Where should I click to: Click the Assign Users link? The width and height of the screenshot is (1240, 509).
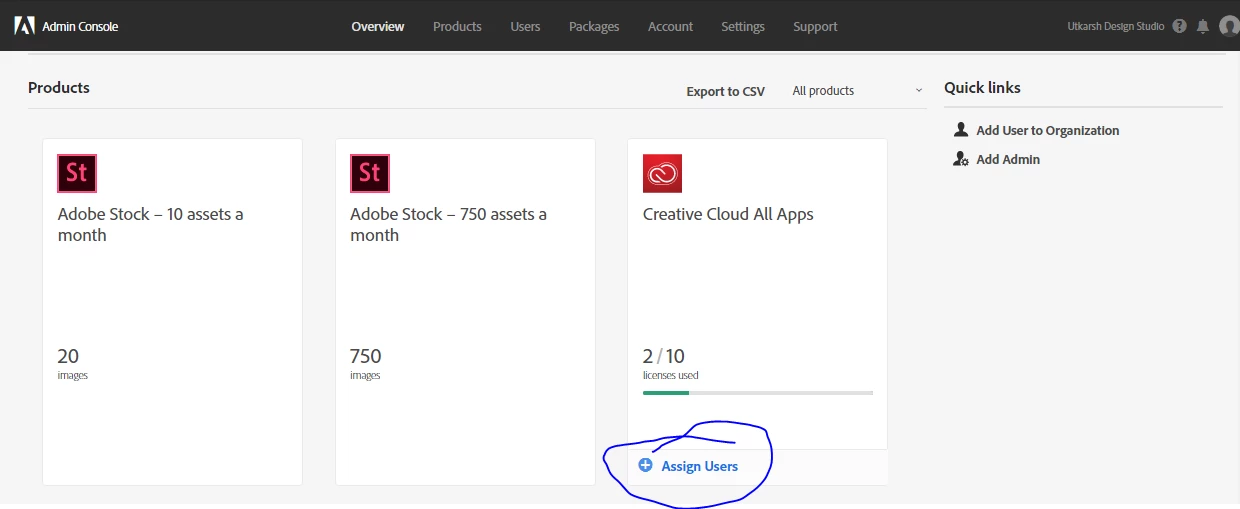(x=700, y=466)
